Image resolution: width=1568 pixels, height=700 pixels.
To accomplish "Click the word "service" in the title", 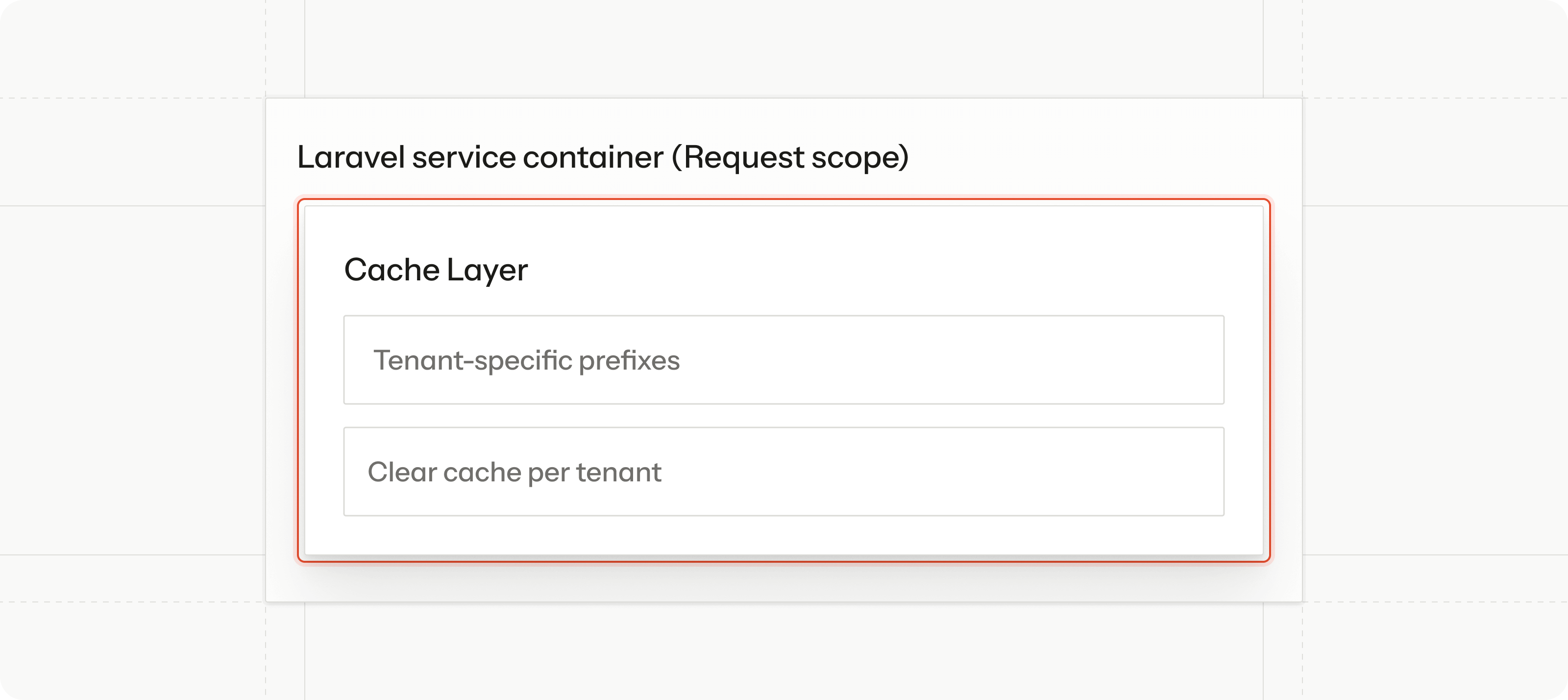I will pos(464,157).
